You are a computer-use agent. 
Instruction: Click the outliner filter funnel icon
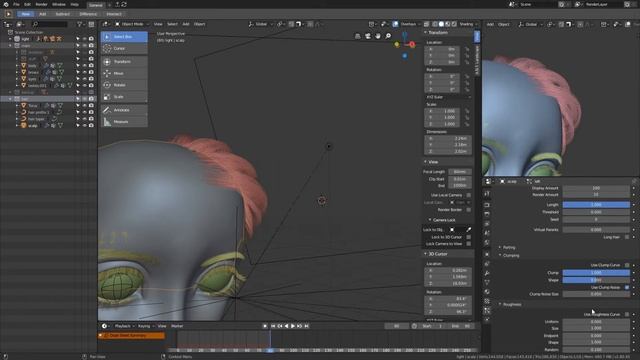pos(80,24)
